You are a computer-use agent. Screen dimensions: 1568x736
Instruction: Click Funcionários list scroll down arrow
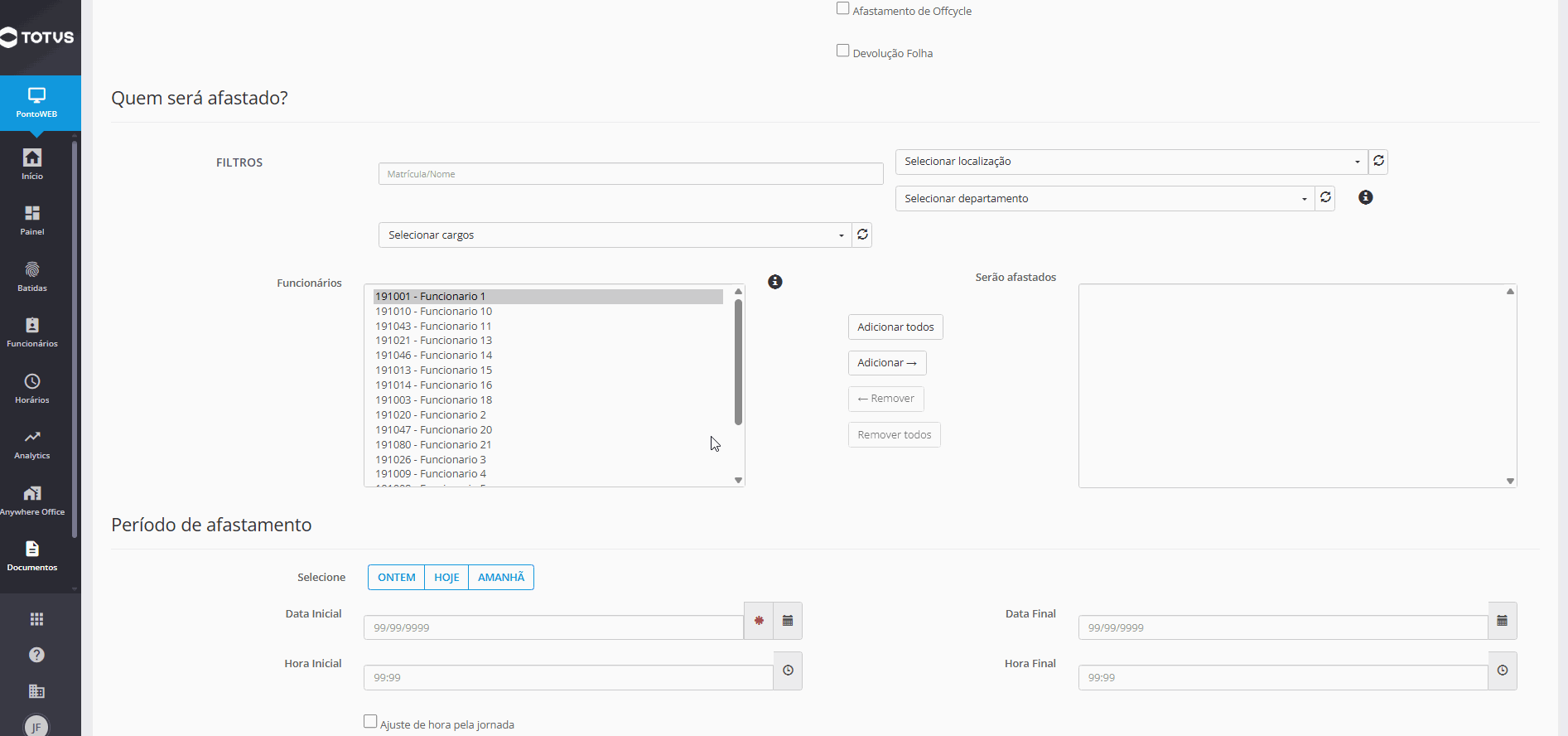click(x=738, y=480)
